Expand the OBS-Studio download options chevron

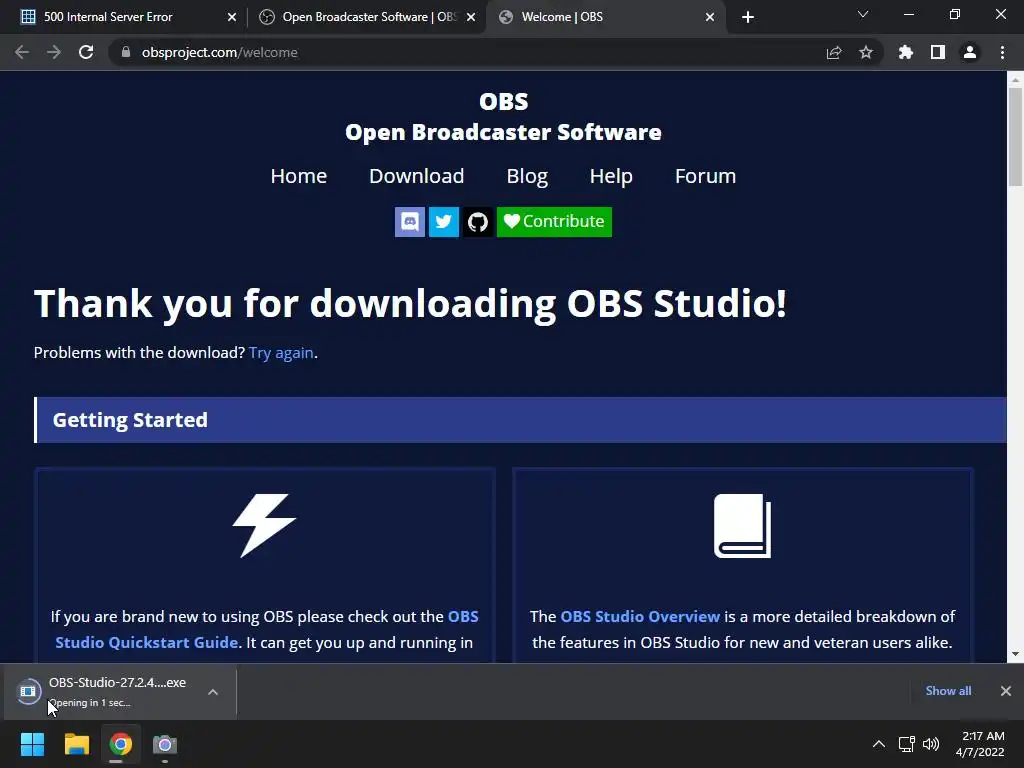coord(213,692)
